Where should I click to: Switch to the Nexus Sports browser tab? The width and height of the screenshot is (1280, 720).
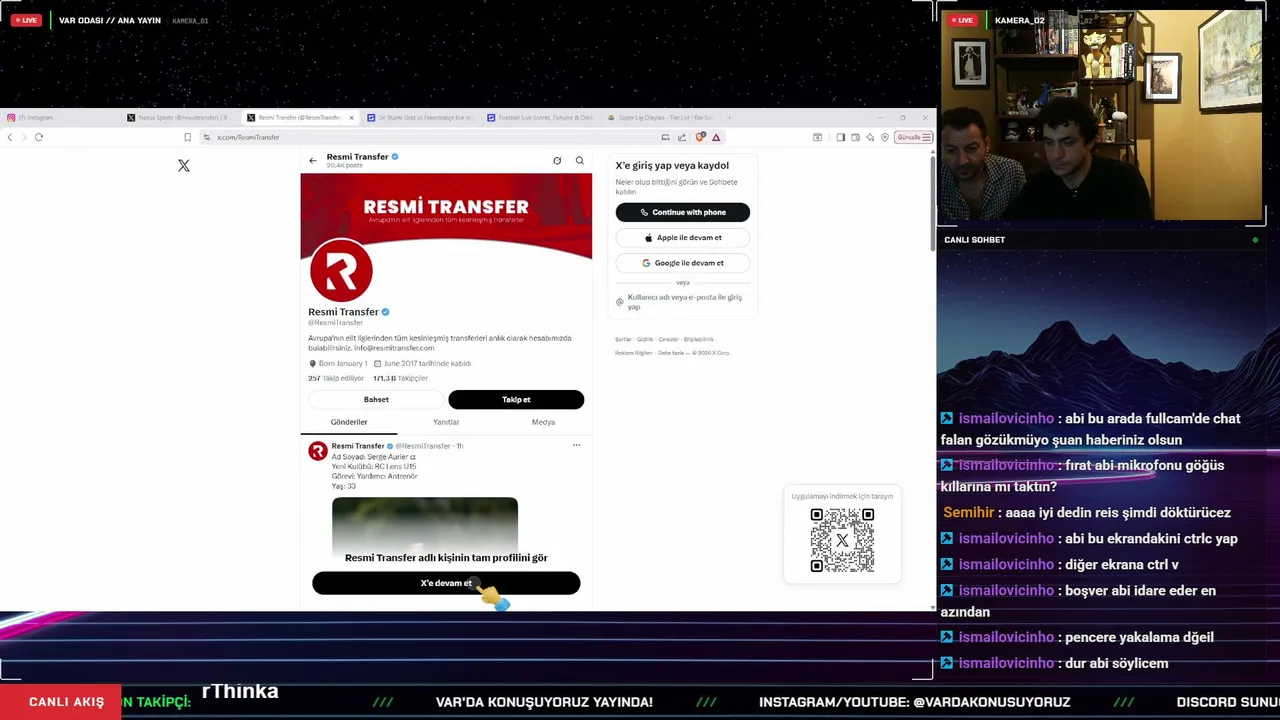tap(182, 118)
